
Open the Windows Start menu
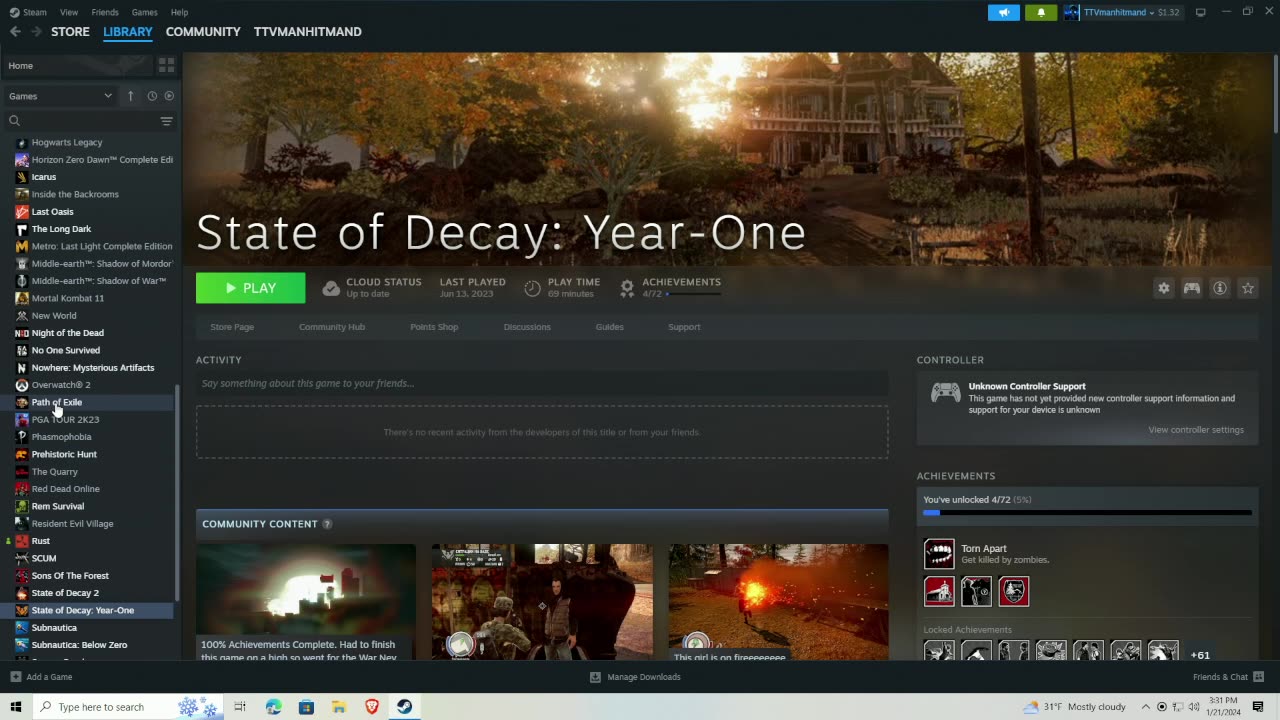click(x=16, y=707)
